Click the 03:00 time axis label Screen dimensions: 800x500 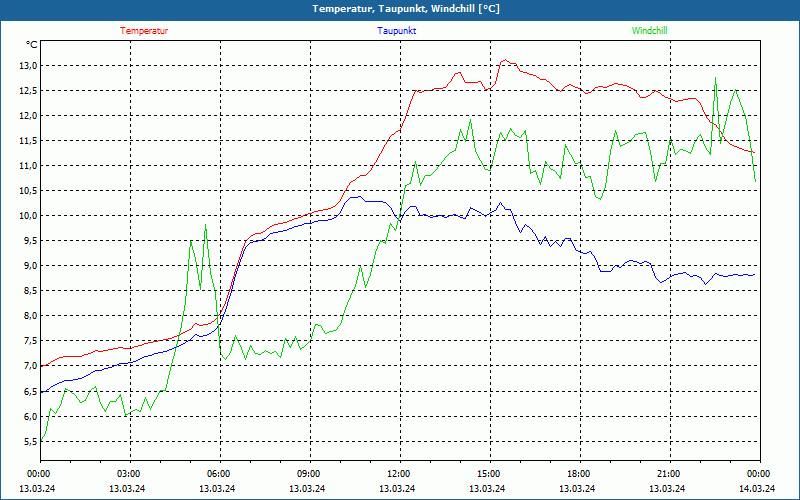point(130,474)
